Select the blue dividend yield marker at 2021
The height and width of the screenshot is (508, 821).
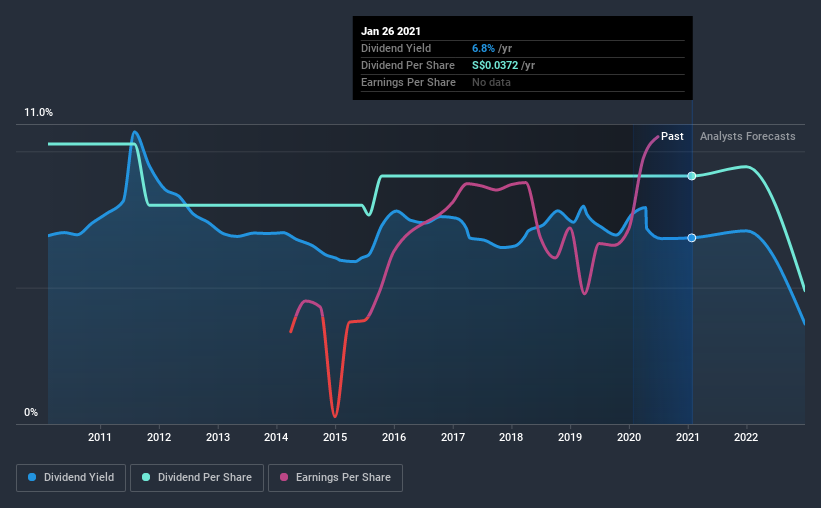[692, 238]
